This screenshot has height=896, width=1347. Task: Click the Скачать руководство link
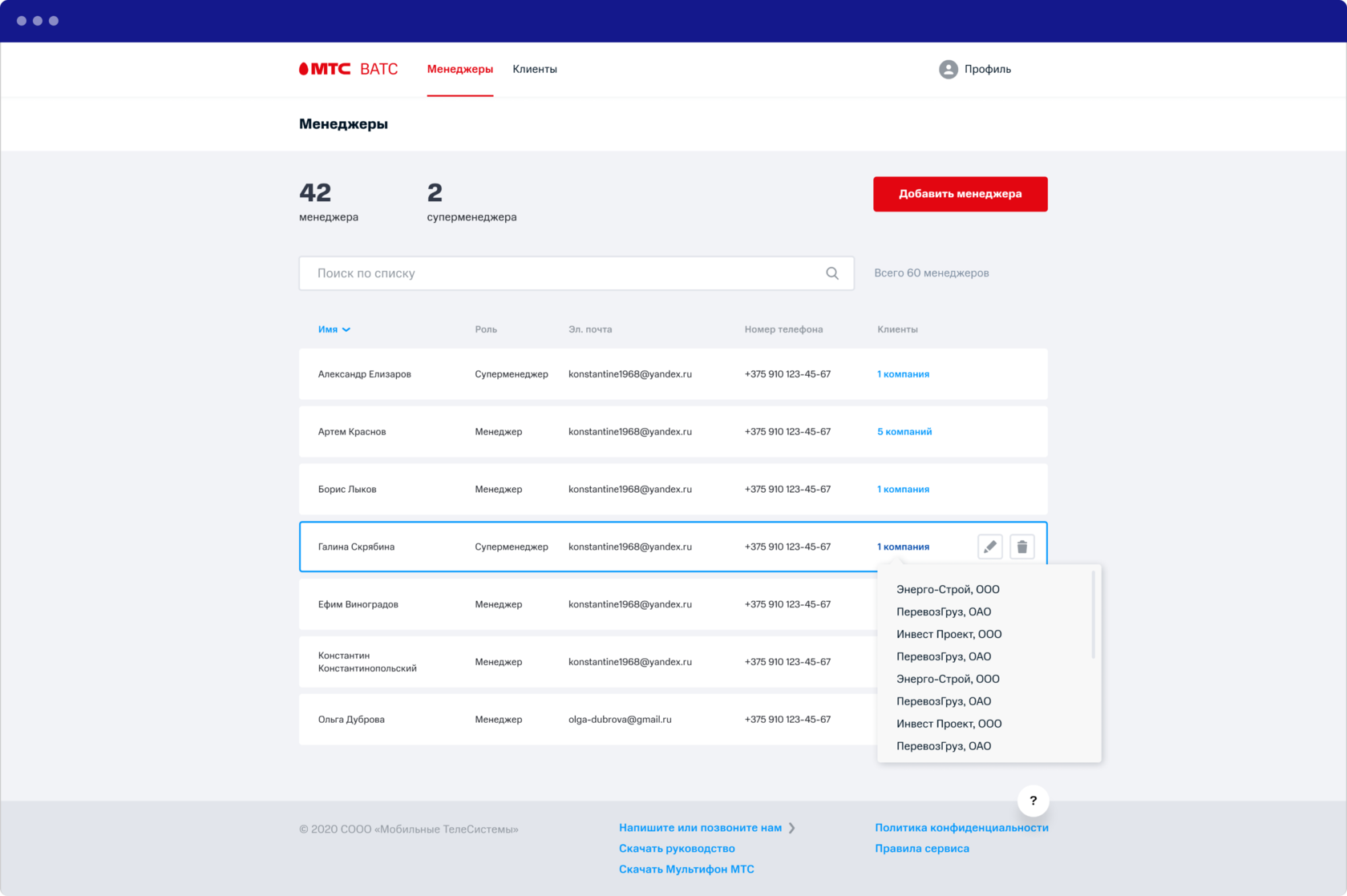coord(677,849)
